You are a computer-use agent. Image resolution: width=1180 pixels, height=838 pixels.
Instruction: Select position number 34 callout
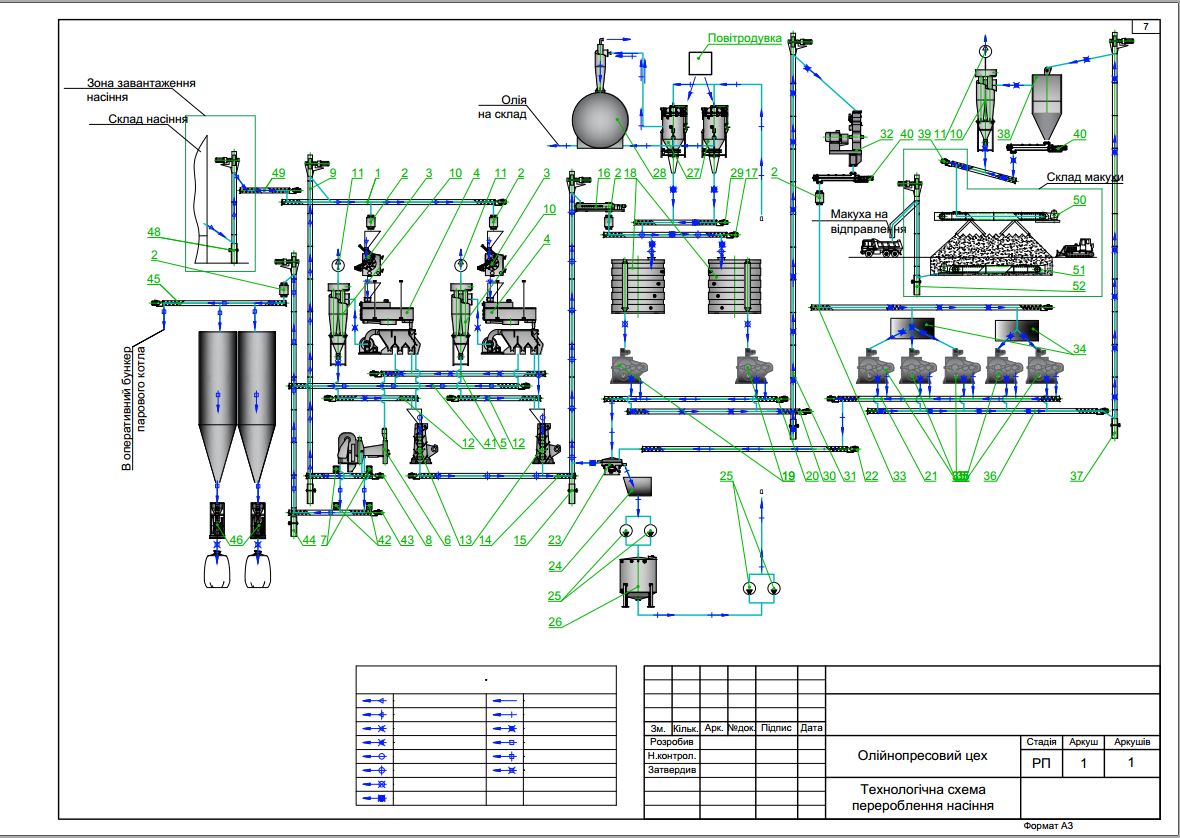[1080, 348]
